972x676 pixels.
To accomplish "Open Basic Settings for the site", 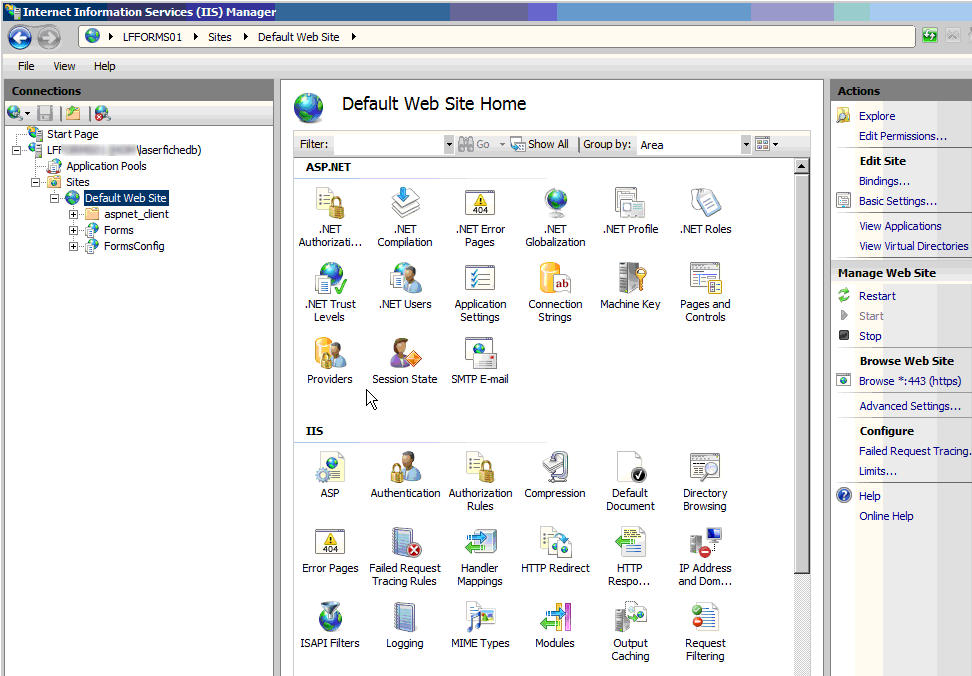I will coord(898,201).
